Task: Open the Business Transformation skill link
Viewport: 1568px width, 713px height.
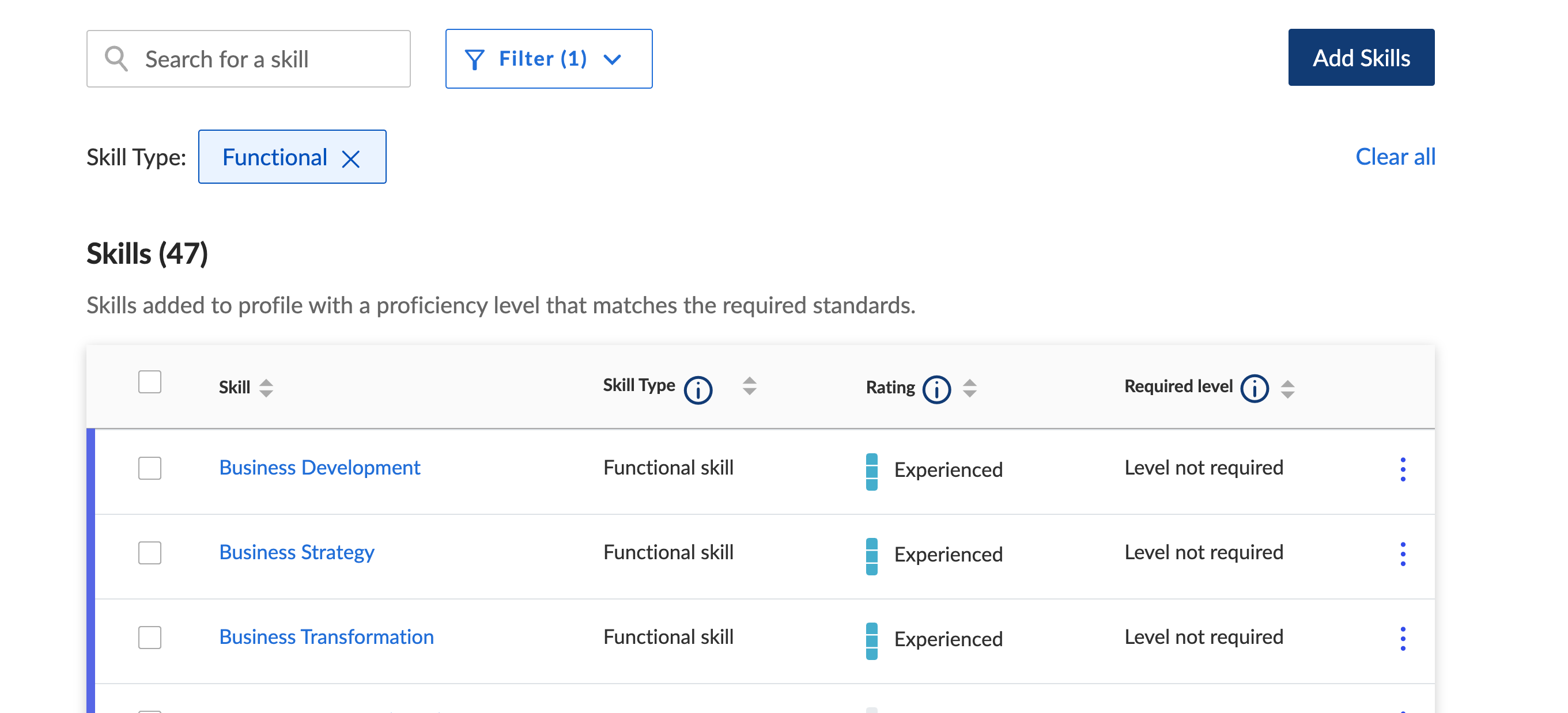Action: click(326, 636)
